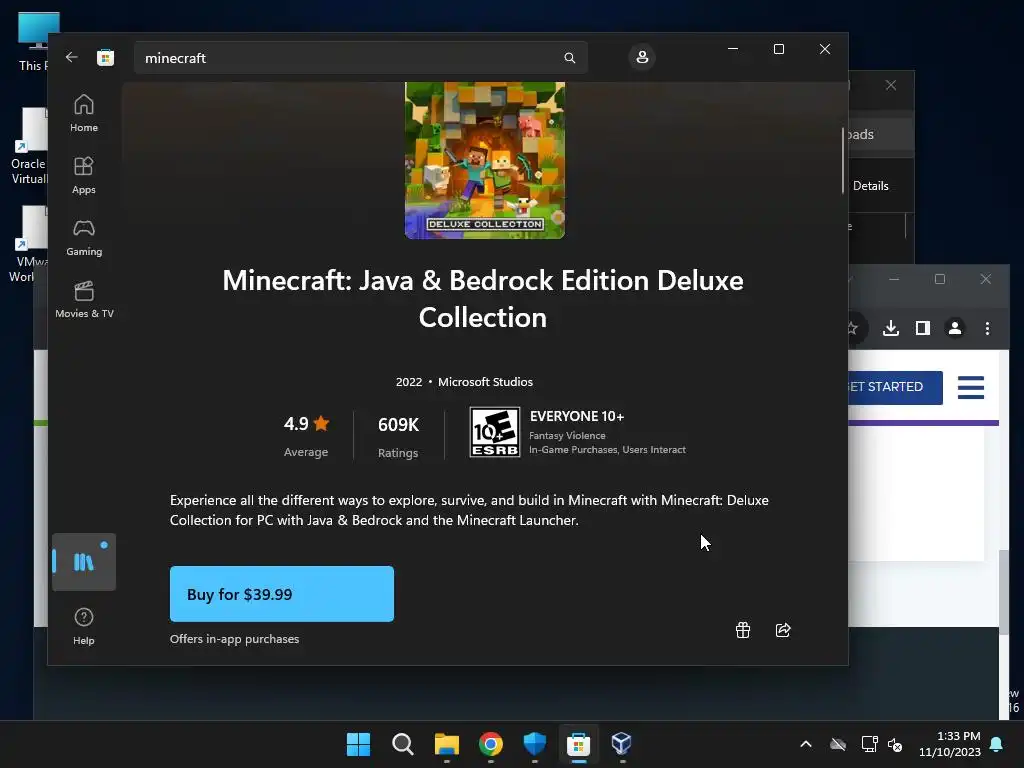This screenshot has width=1024, height=768.
Task: Select the Oracle VirtualBox desktop shortcut
Action: point(29,147)
